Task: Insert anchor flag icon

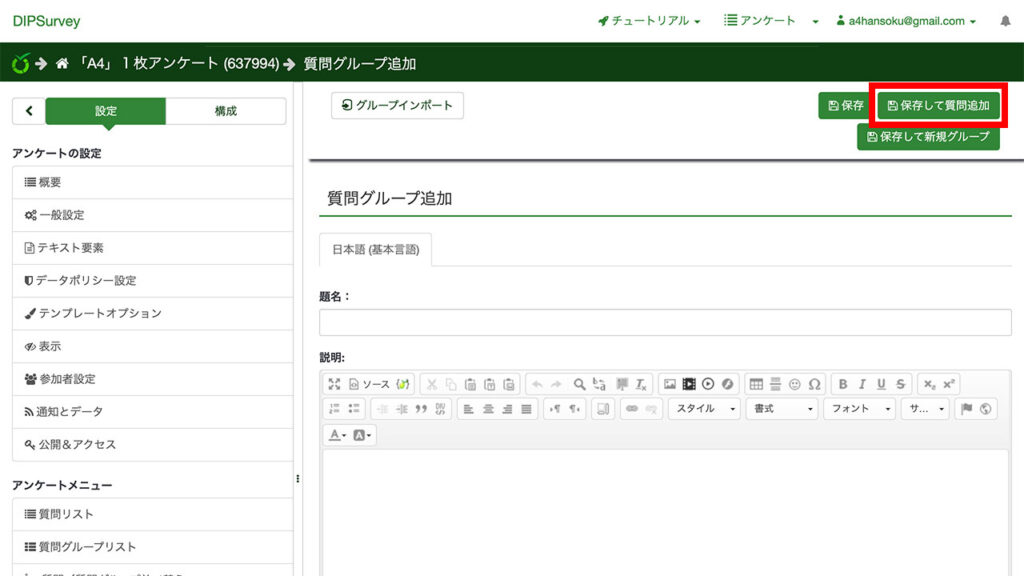Action: pos(967,409)
